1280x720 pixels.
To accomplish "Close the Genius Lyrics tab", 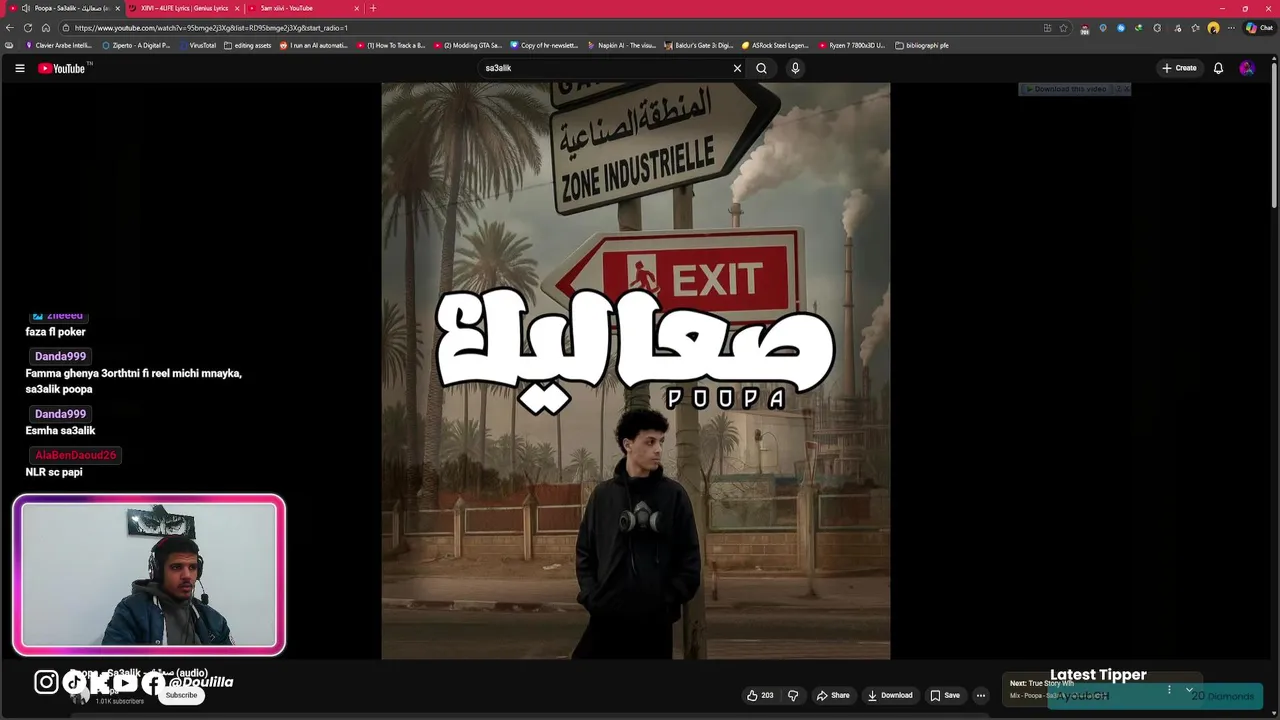I will pos(237,8).
